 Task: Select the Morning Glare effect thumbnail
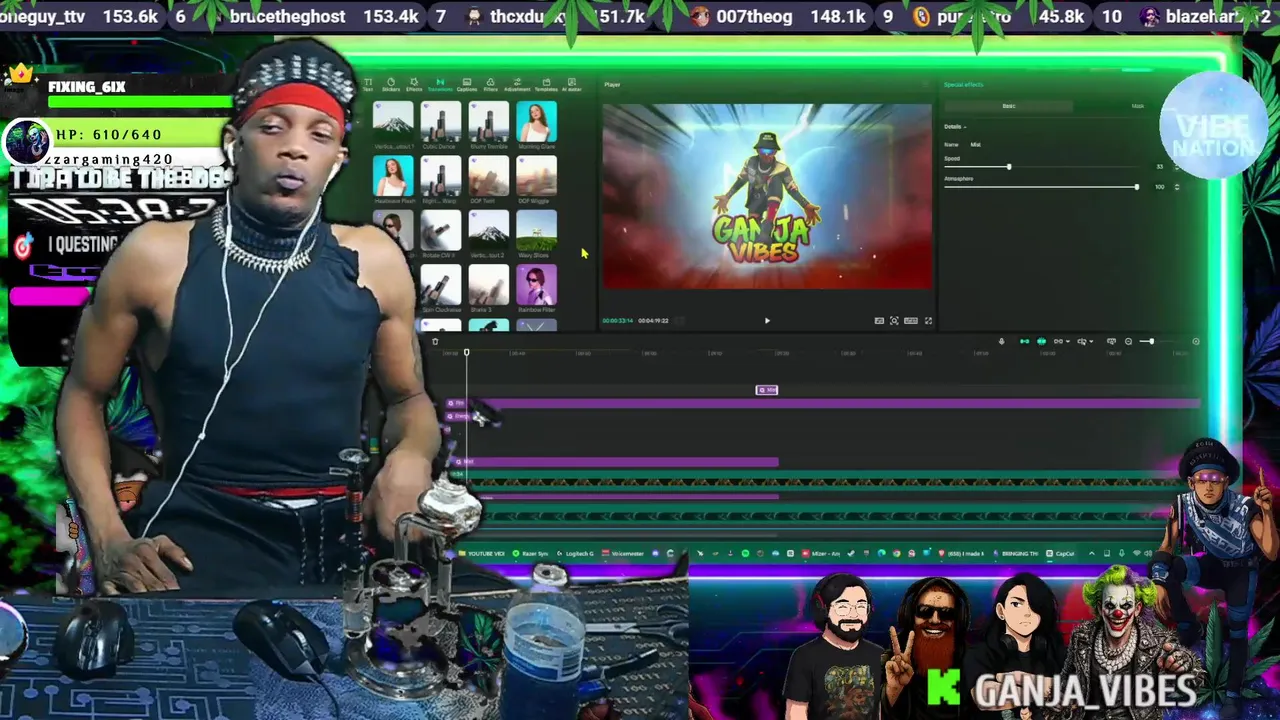(x=537, y=121)
